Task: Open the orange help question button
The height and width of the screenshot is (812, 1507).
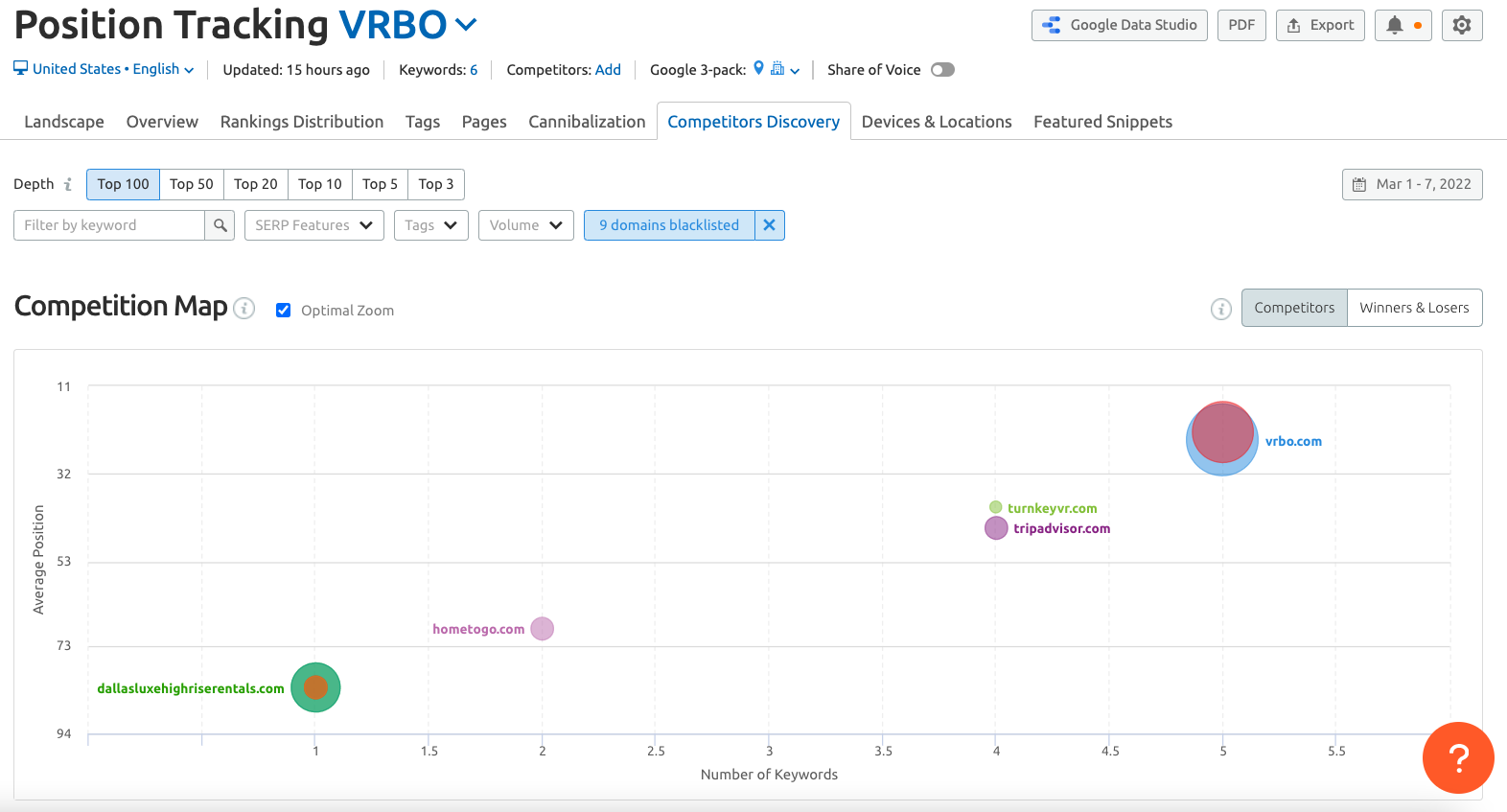Action: pos(1458,757)
